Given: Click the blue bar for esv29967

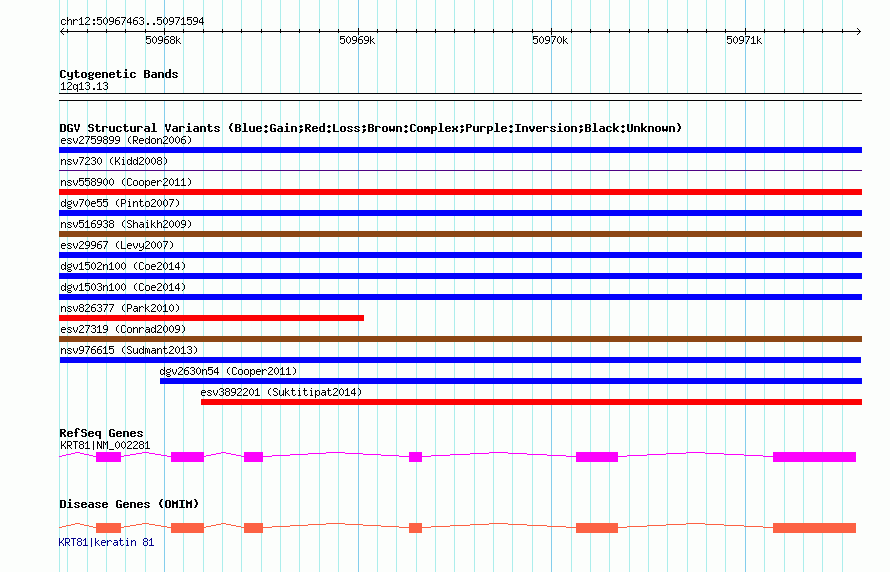Looking at the screenshot, I should [460, 255].
